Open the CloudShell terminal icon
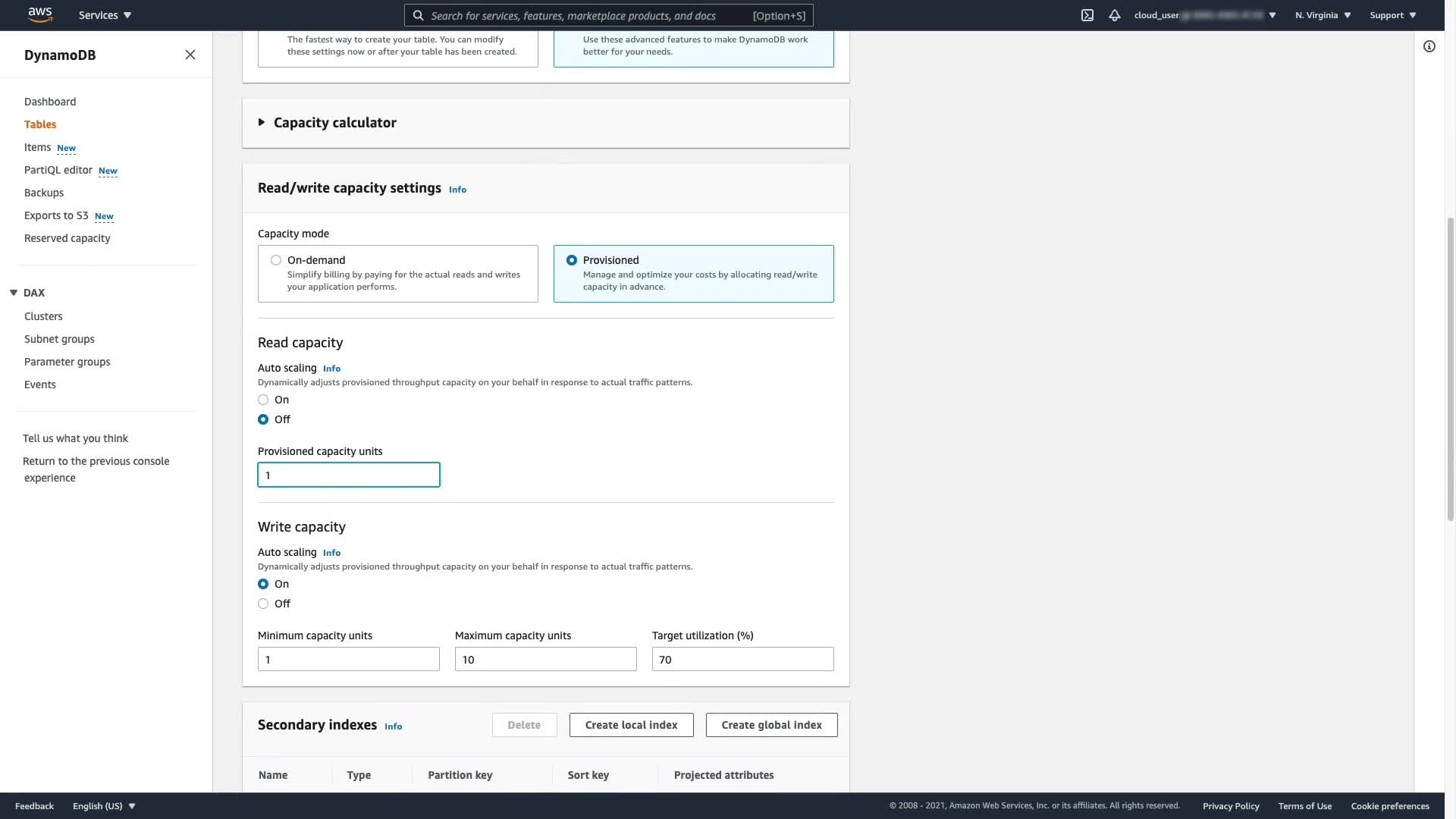The width and height of the screenshot is (1456, 819). (x=1087, y=15)
